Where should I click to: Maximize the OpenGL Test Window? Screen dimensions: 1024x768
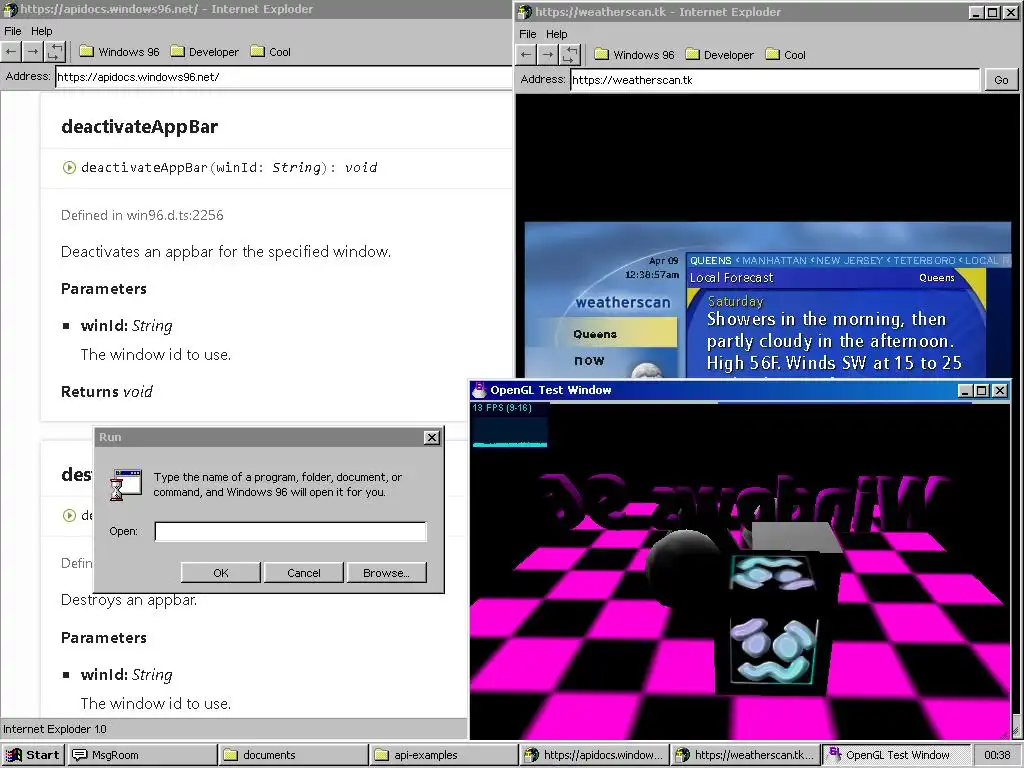click(982, 391)
